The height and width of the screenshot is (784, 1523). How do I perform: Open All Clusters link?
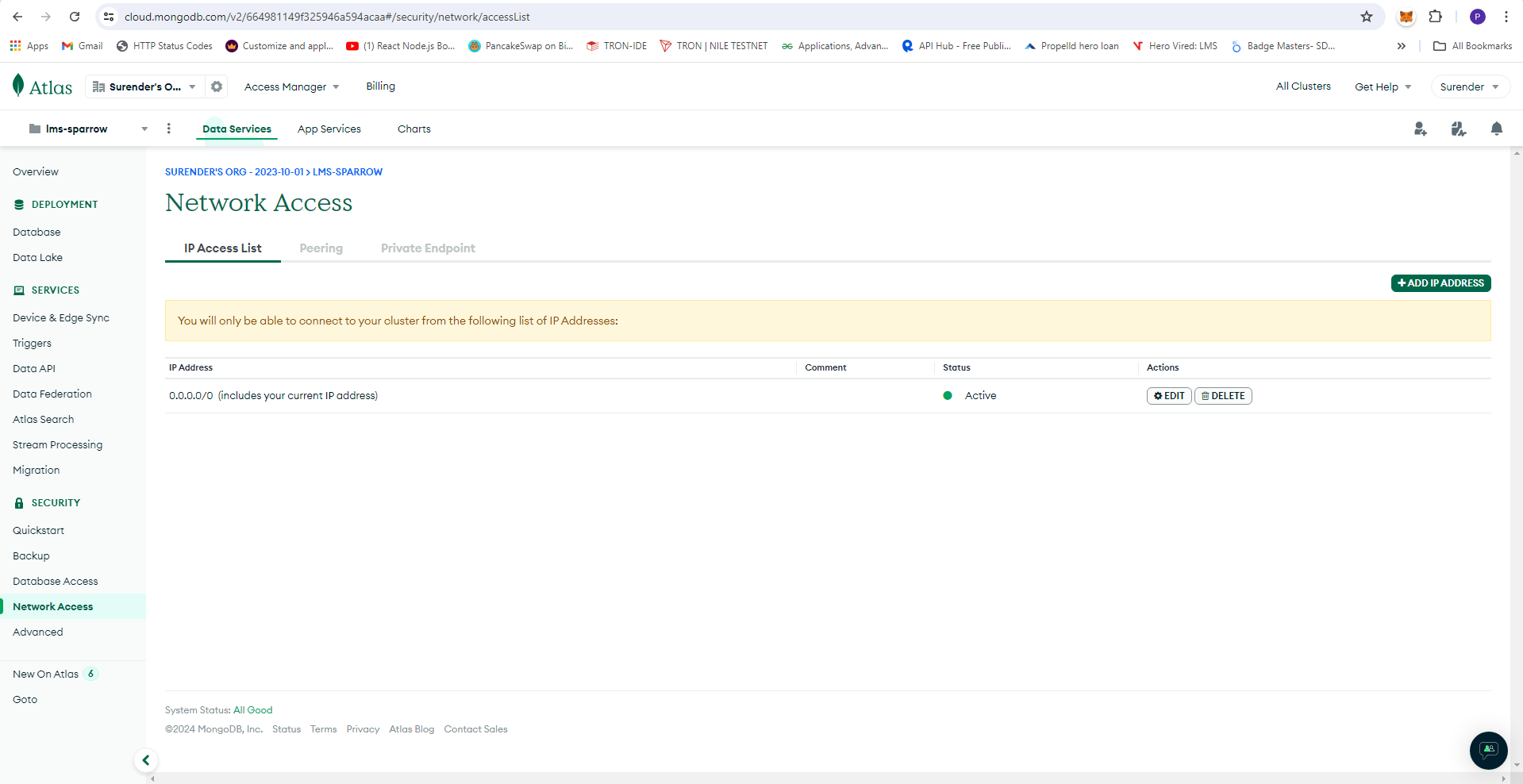click(x=1303, y=86)
